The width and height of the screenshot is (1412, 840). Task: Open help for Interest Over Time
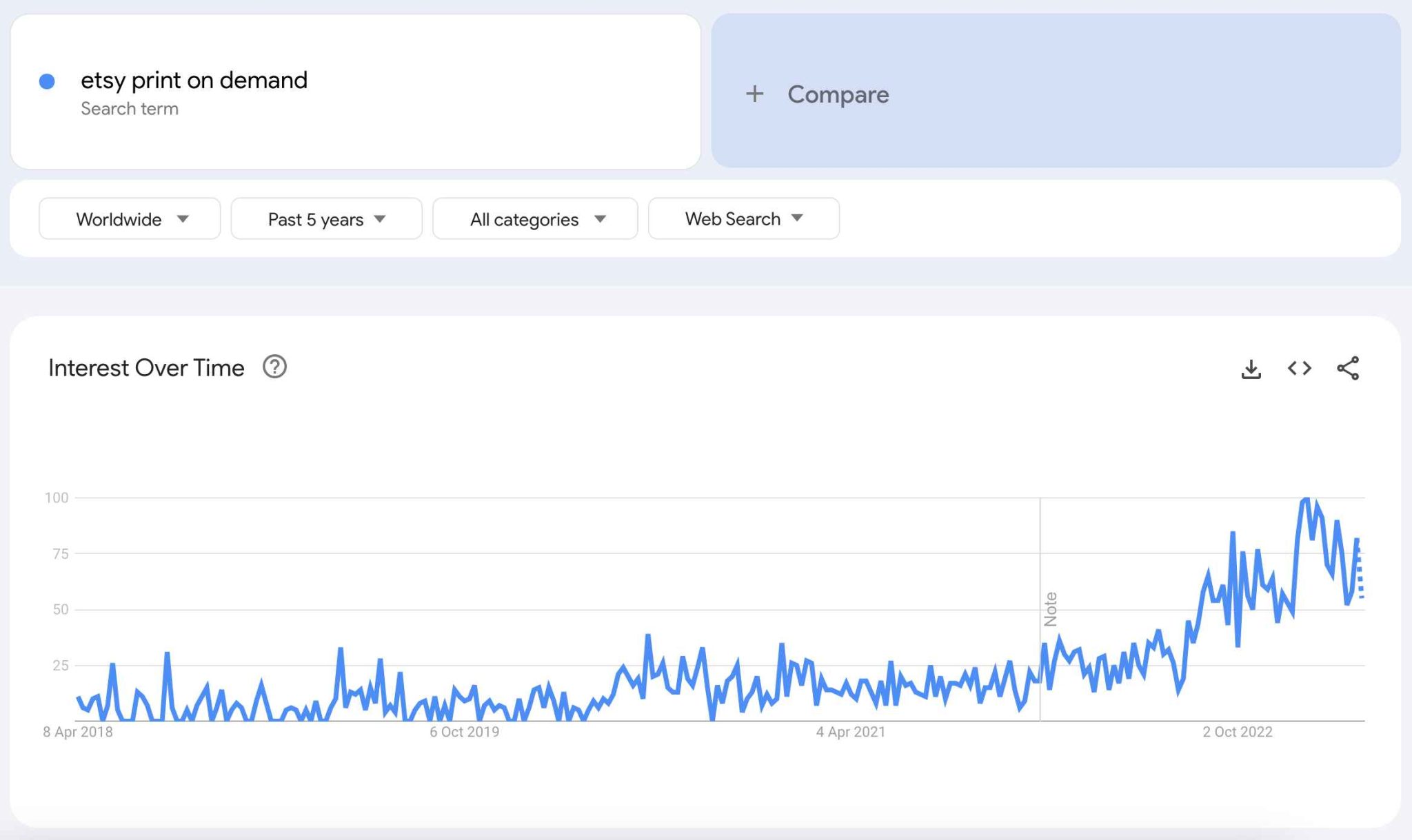274,367
